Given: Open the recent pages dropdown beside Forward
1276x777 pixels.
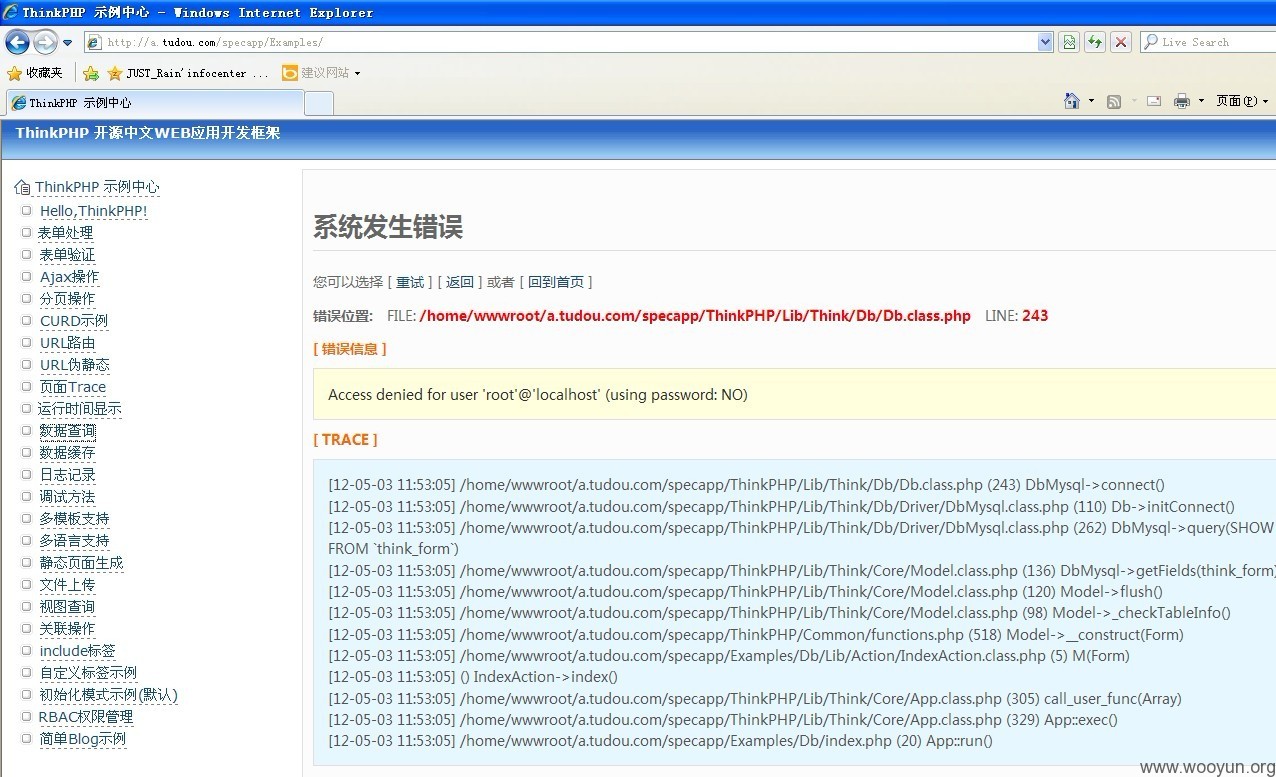Looking at the screenshot, I should (67, 43).
